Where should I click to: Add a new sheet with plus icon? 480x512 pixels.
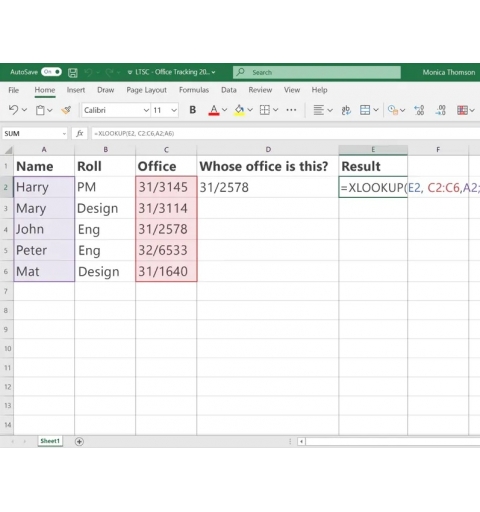pos(79,442)
